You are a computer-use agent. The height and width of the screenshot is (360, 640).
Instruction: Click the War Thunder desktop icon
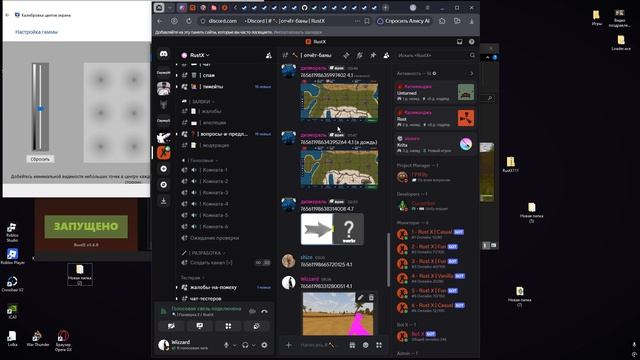tap(38, 338)
